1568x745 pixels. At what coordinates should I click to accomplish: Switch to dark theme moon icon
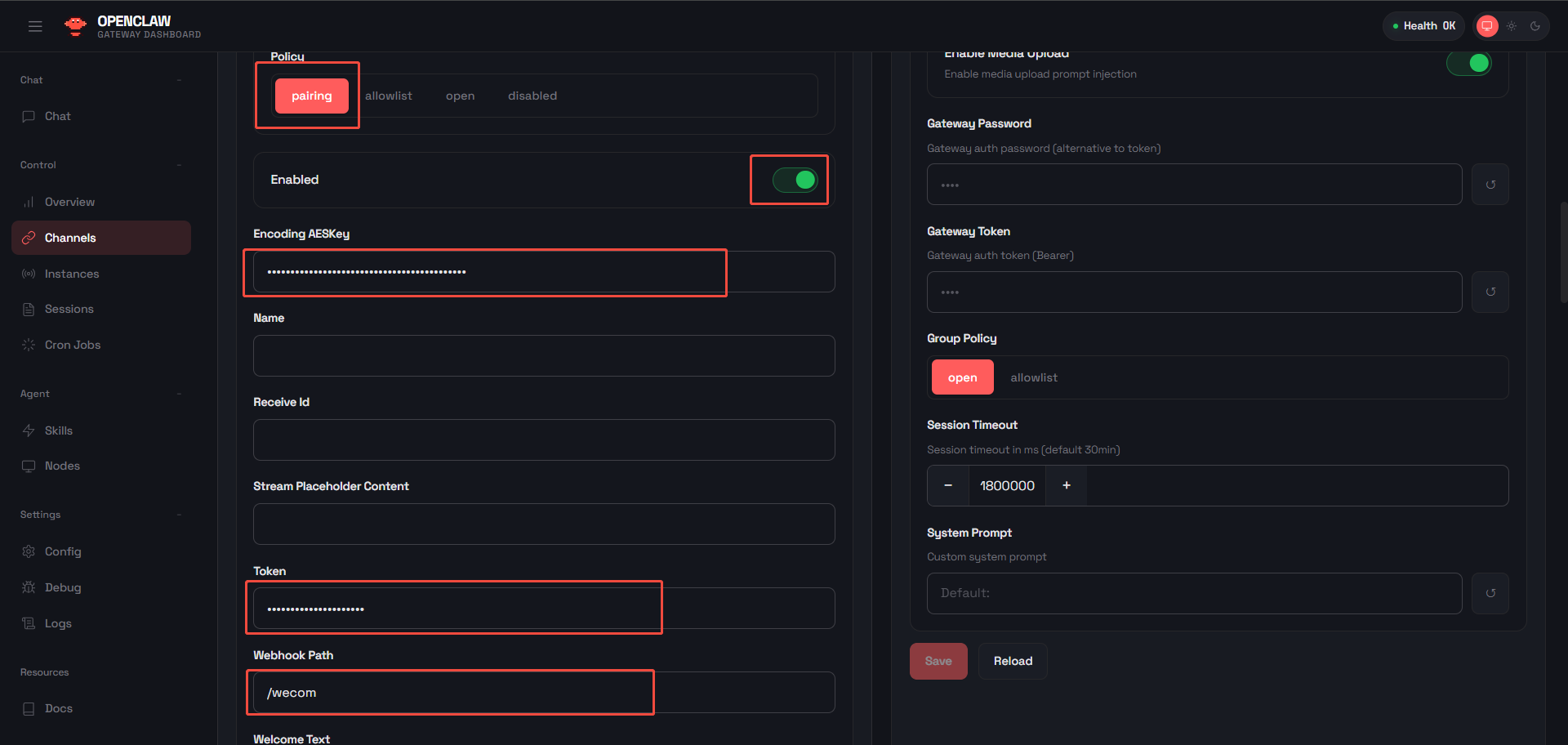pos(1535,26)
